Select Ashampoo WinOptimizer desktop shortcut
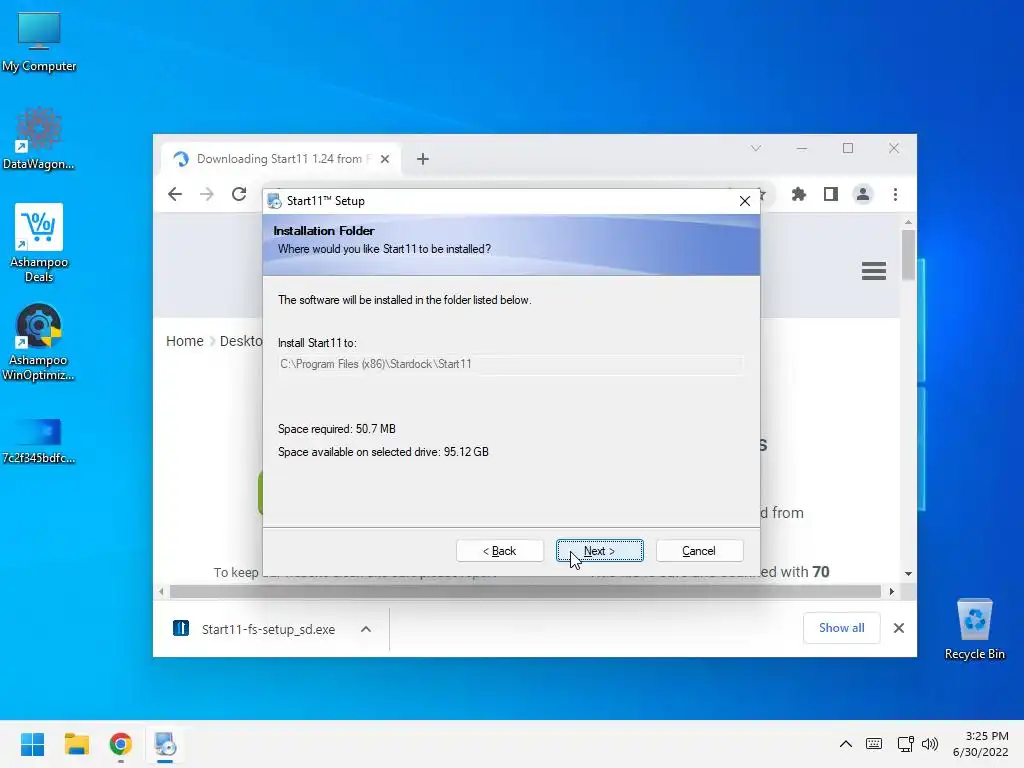Viewport: 1024px width, 768px height. 39,342
